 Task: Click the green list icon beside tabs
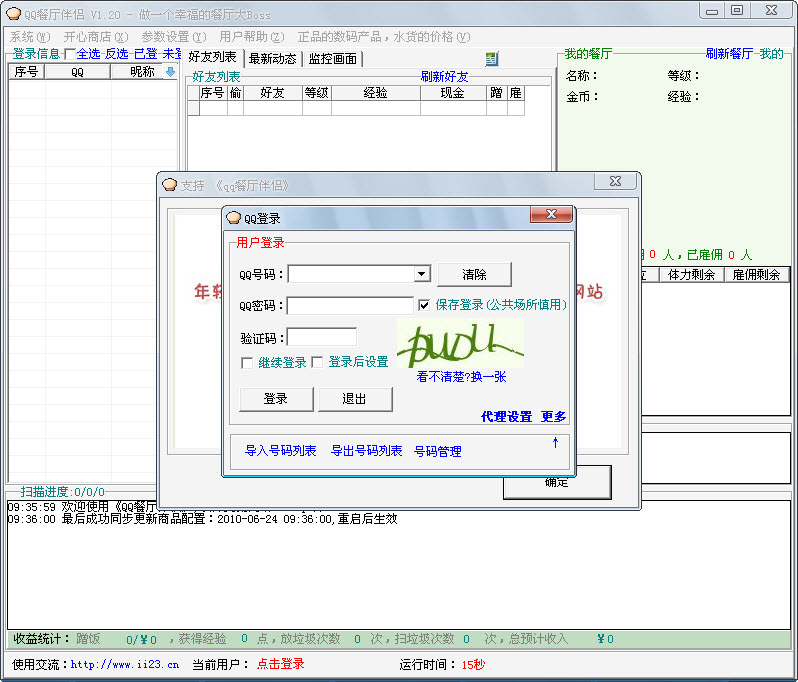tap(491, 59)
